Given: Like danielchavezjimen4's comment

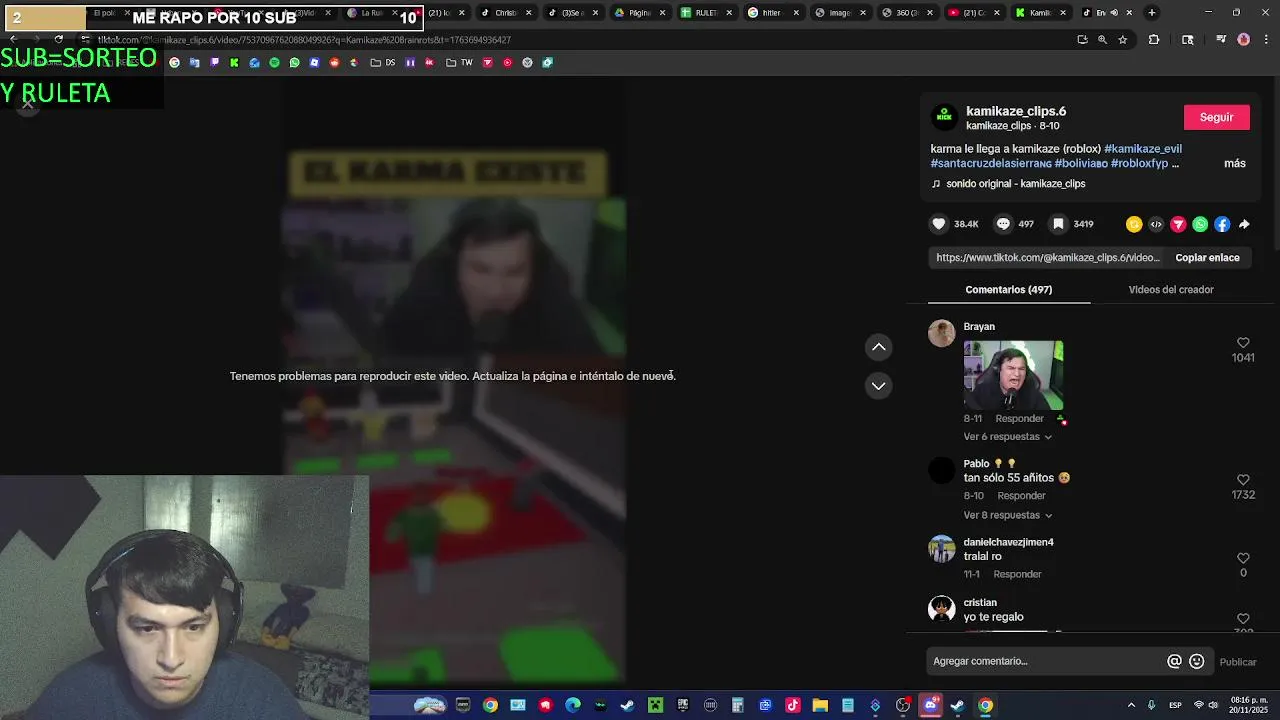Looking at the screenshot, I should pos(1243,558).
